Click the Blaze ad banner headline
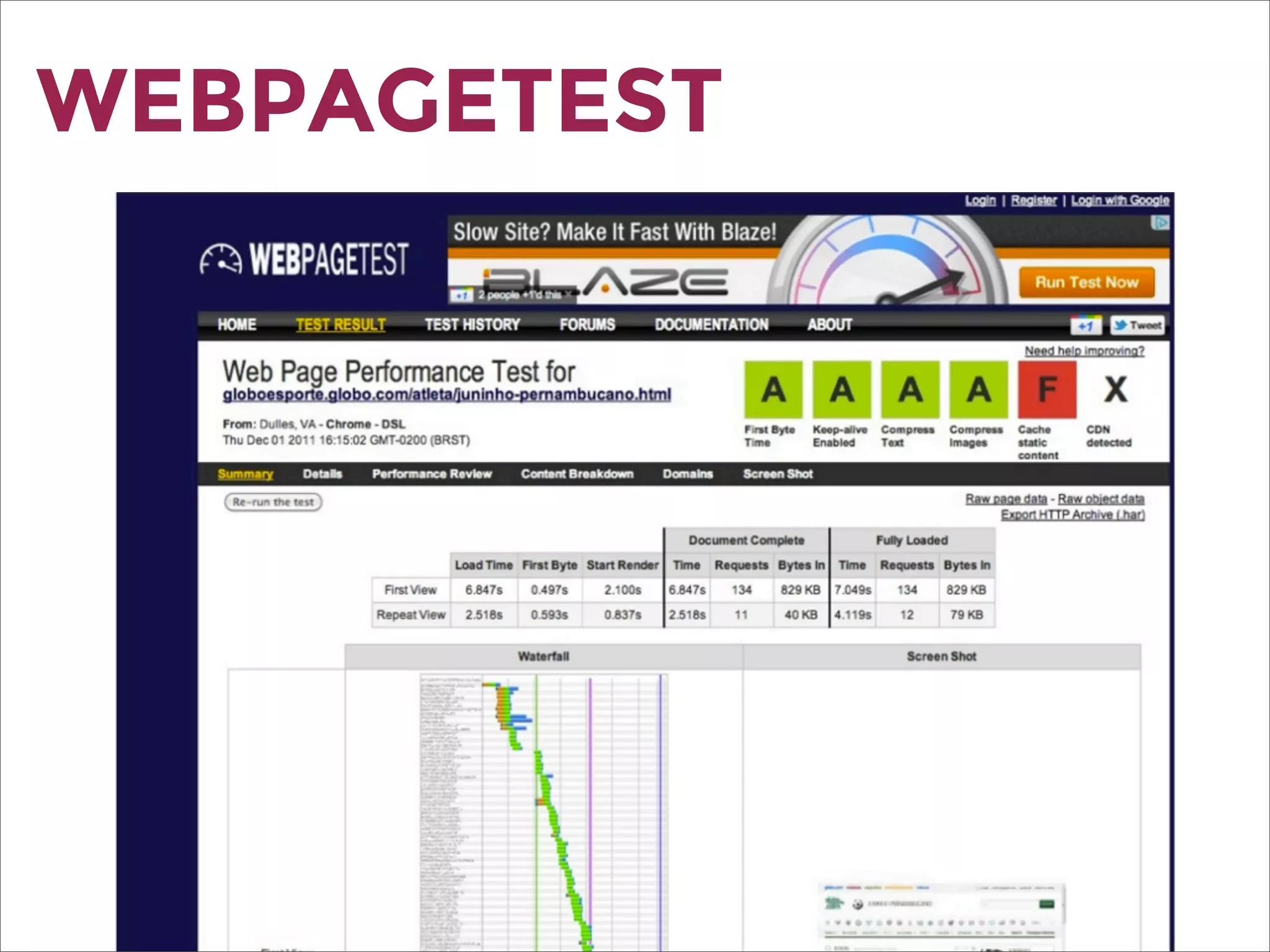 tap(615, 232)
